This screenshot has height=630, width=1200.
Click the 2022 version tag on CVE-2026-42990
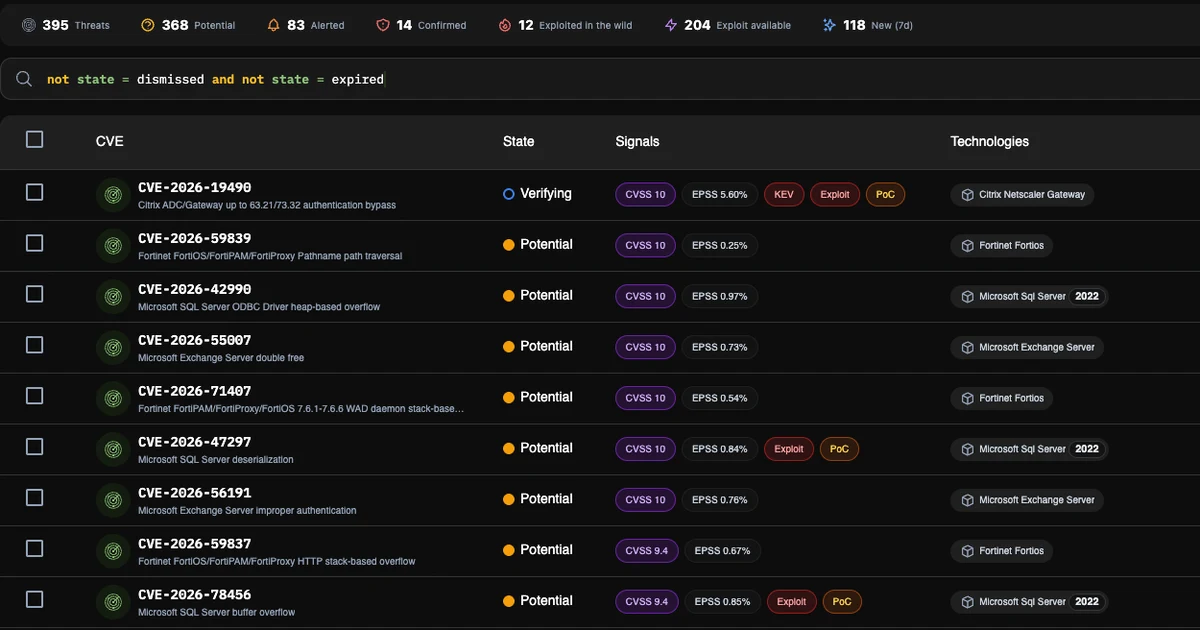pos(1087,297)
